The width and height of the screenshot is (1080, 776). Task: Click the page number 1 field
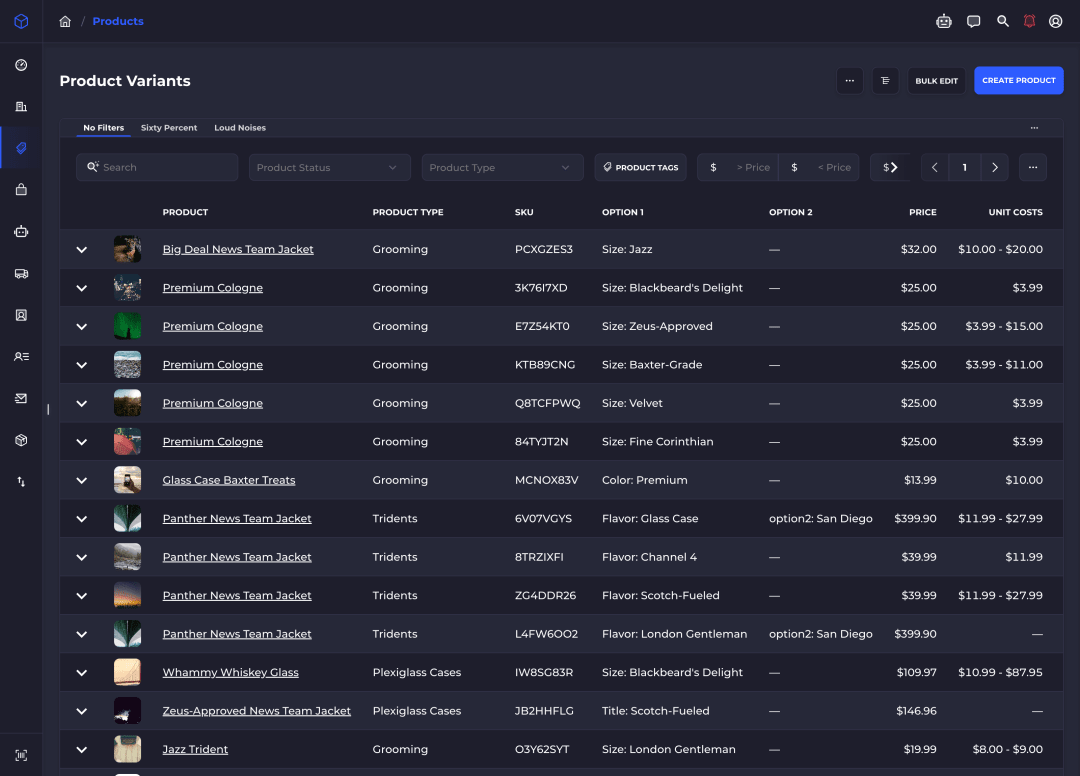(964, 167)
